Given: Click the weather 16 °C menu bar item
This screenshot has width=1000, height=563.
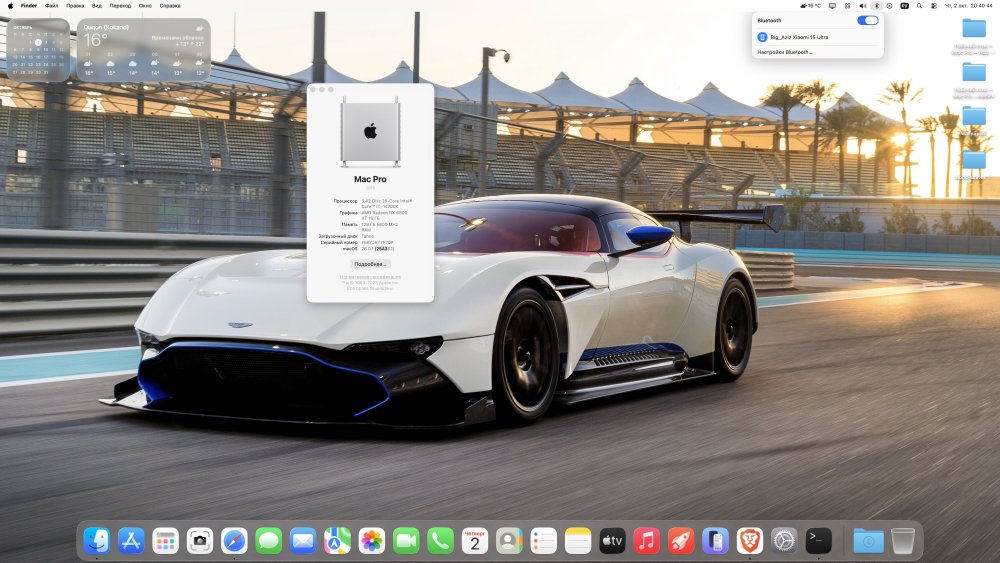Looking at the screenshot, I should click(x=811, y=6).
